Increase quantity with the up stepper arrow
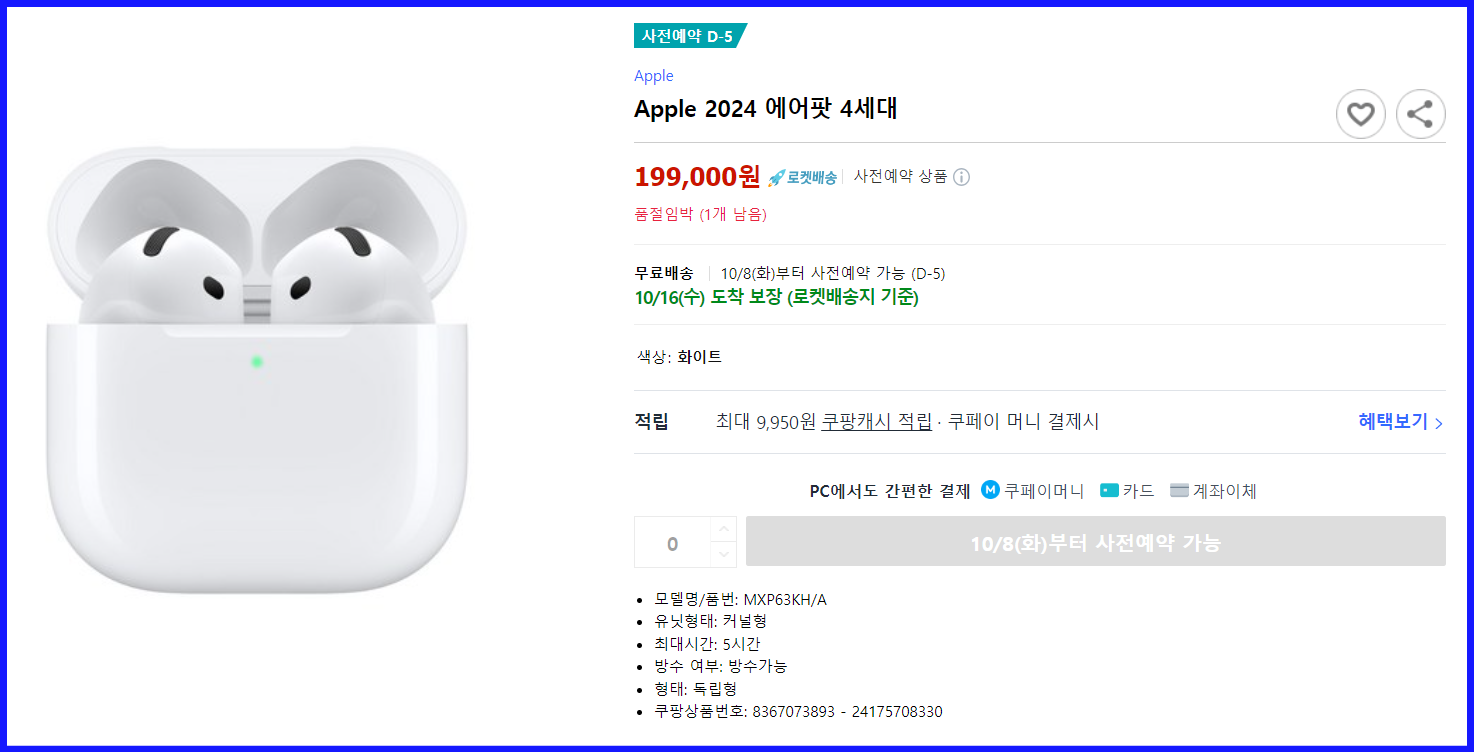This screenshot has width=1474, height=752. pyautogui.click(x=723, y=527)
